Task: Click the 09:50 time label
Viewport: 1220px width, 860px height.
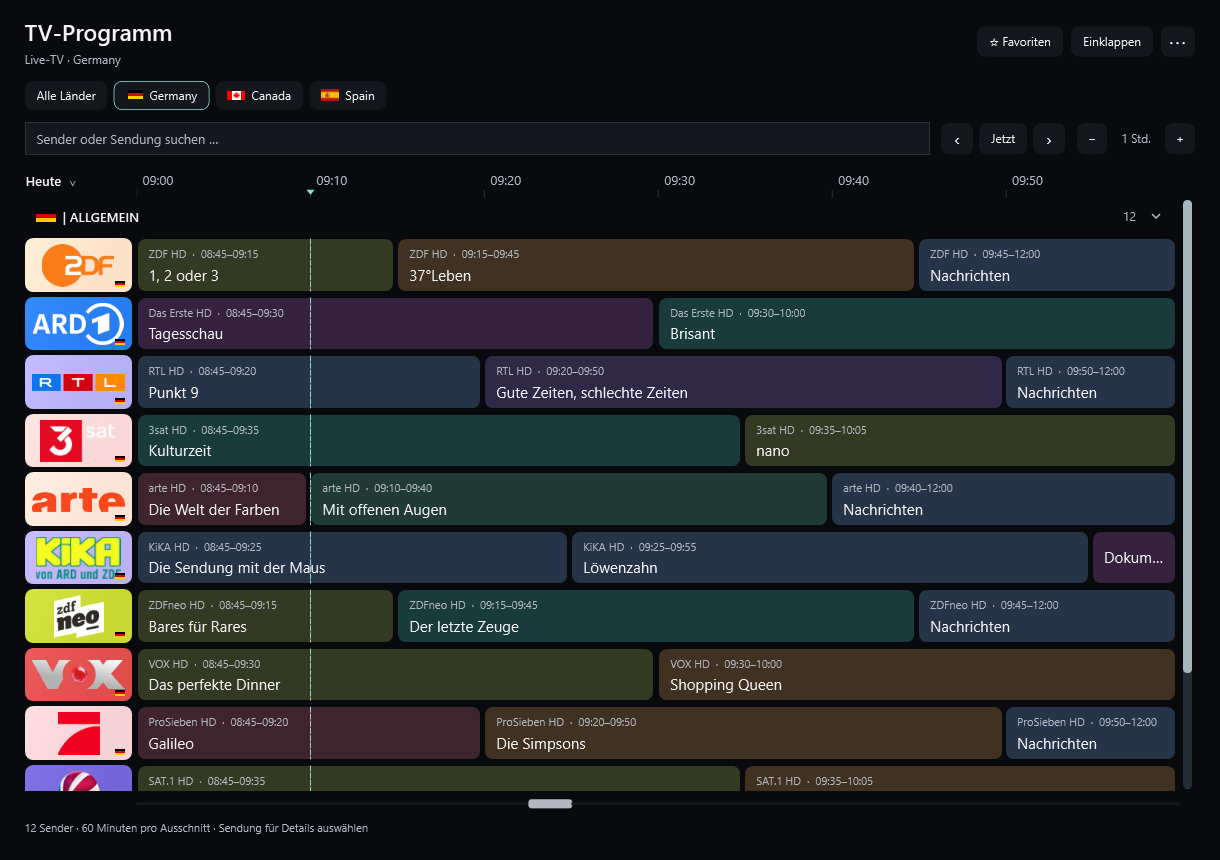Action: pos(1027,181)
